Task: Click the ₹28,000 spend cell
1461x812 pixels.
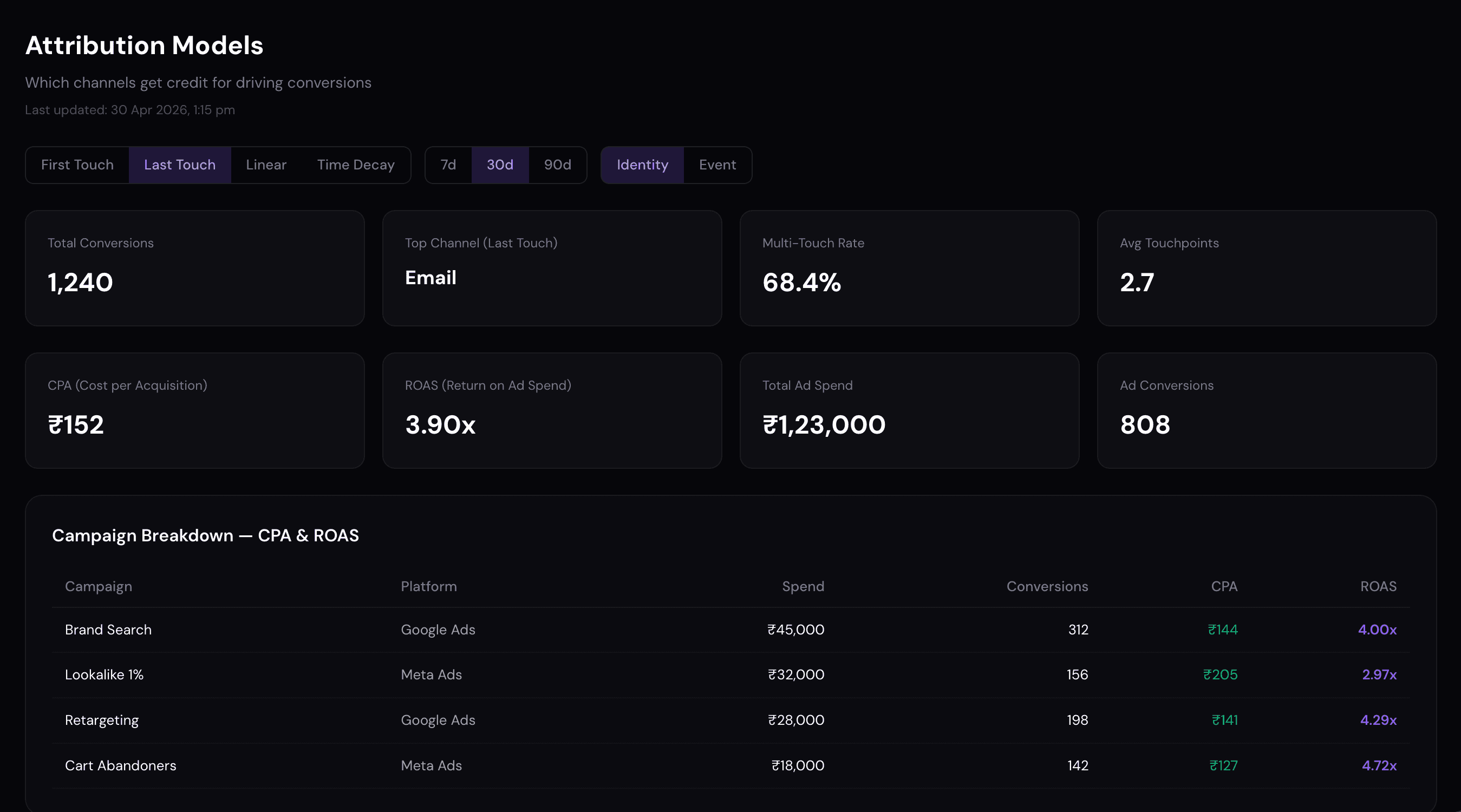Action: (795, 720)
